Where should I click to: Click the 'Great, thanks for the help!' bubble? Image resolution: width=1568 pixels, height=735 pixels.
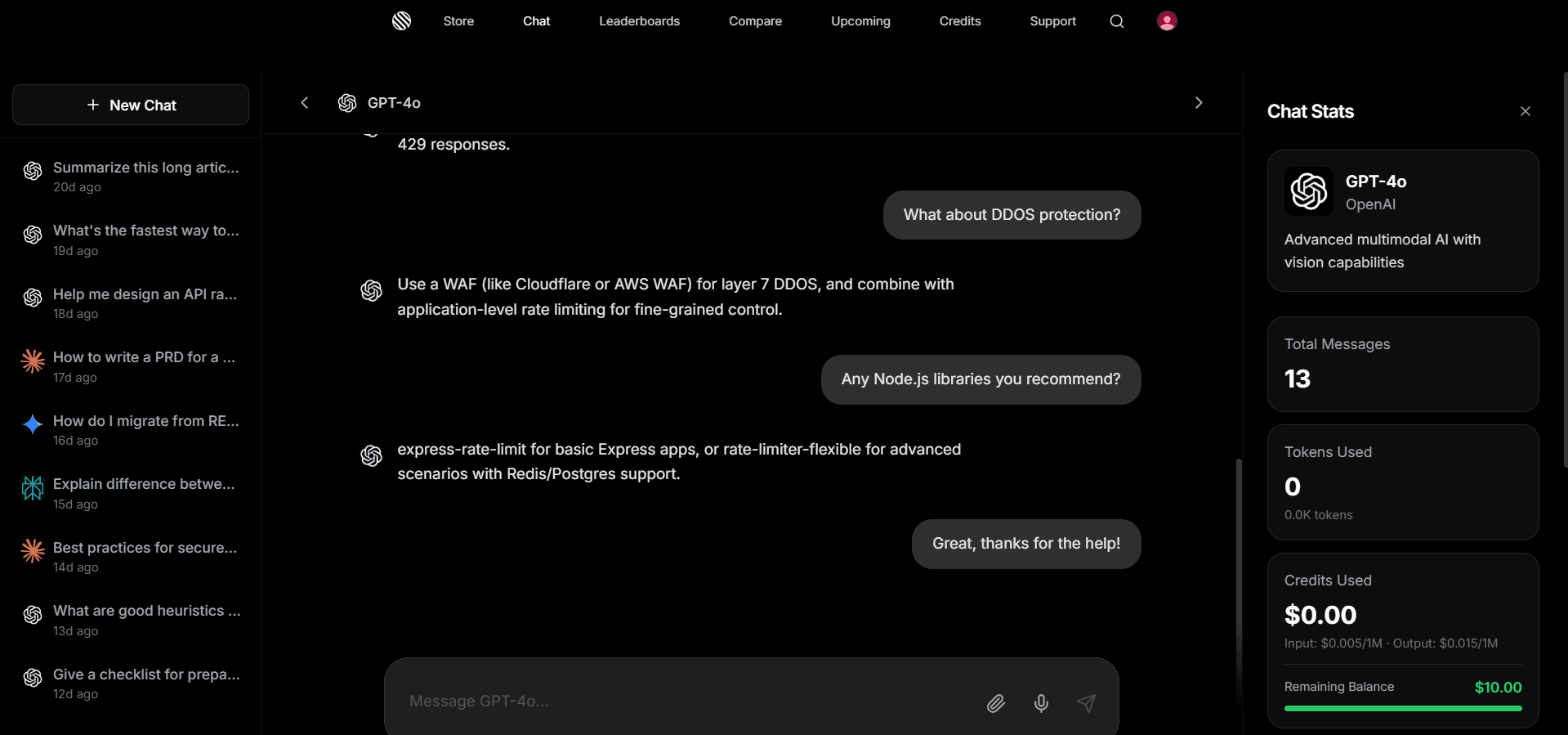[x=1026, y=544]
